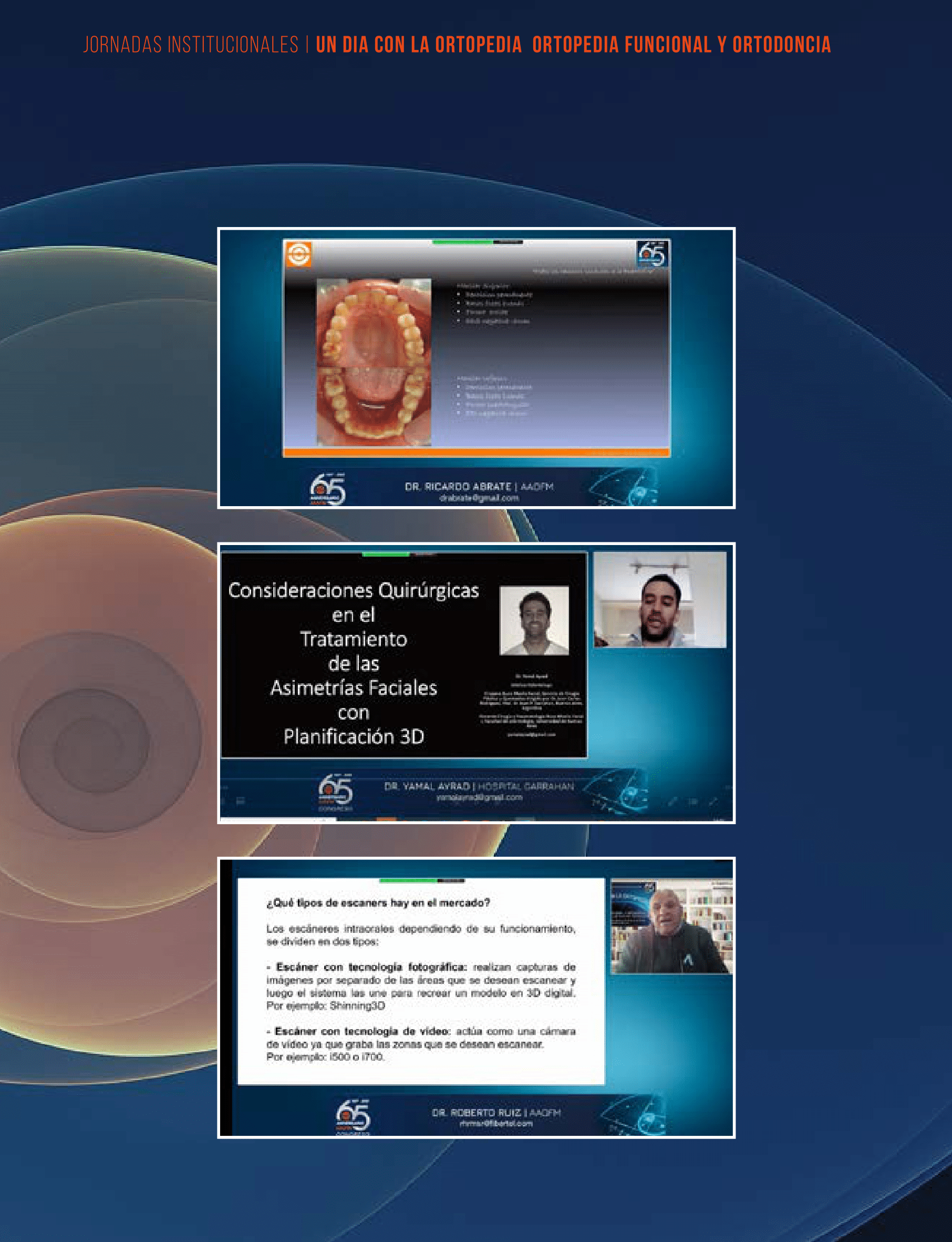952x1242 pixels.
Task: Click the bold text "Escáner con tecnología de video"
Action: (363, 1031)
